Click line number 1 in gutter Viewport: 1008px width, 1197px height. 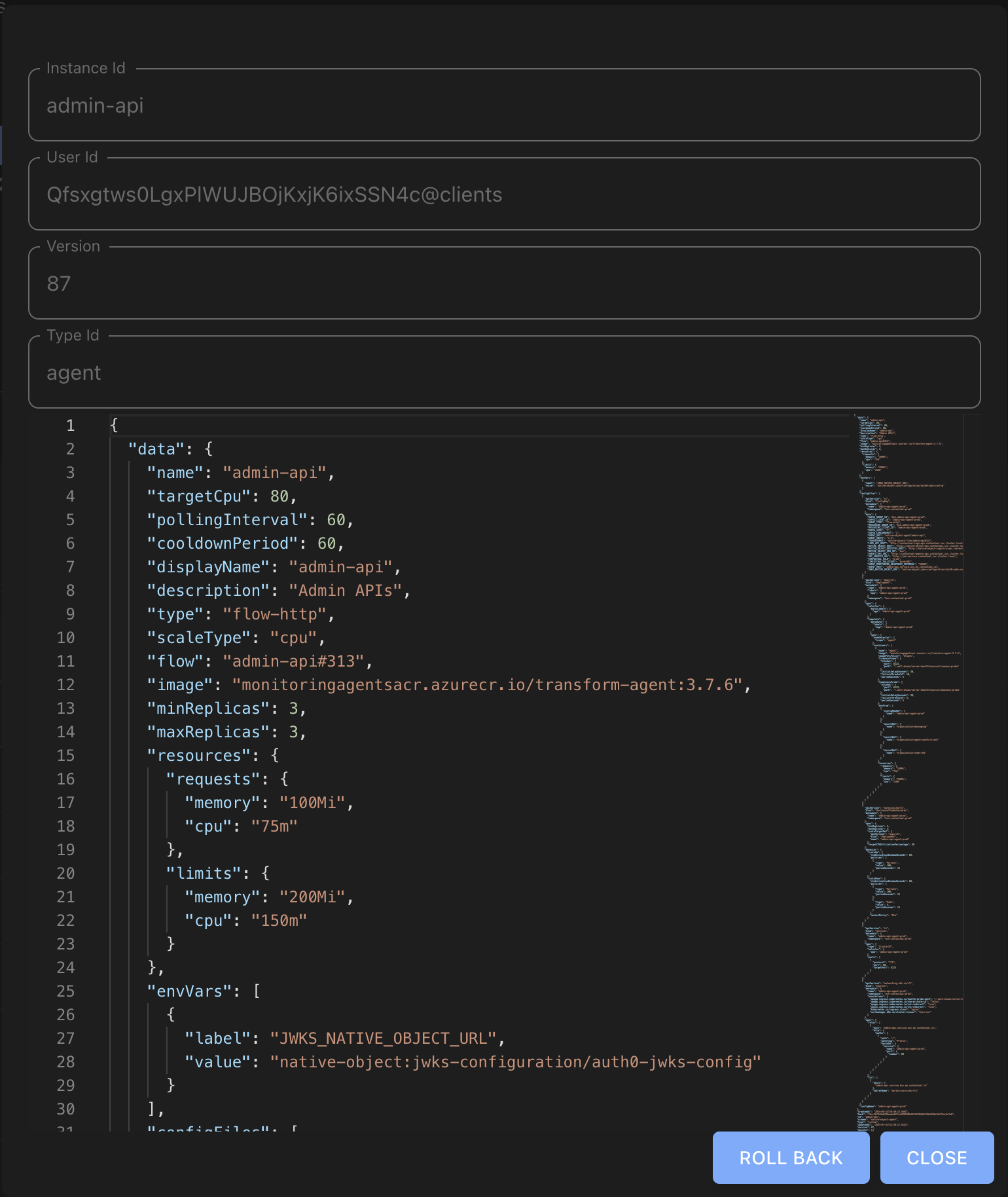coord(70,426)
